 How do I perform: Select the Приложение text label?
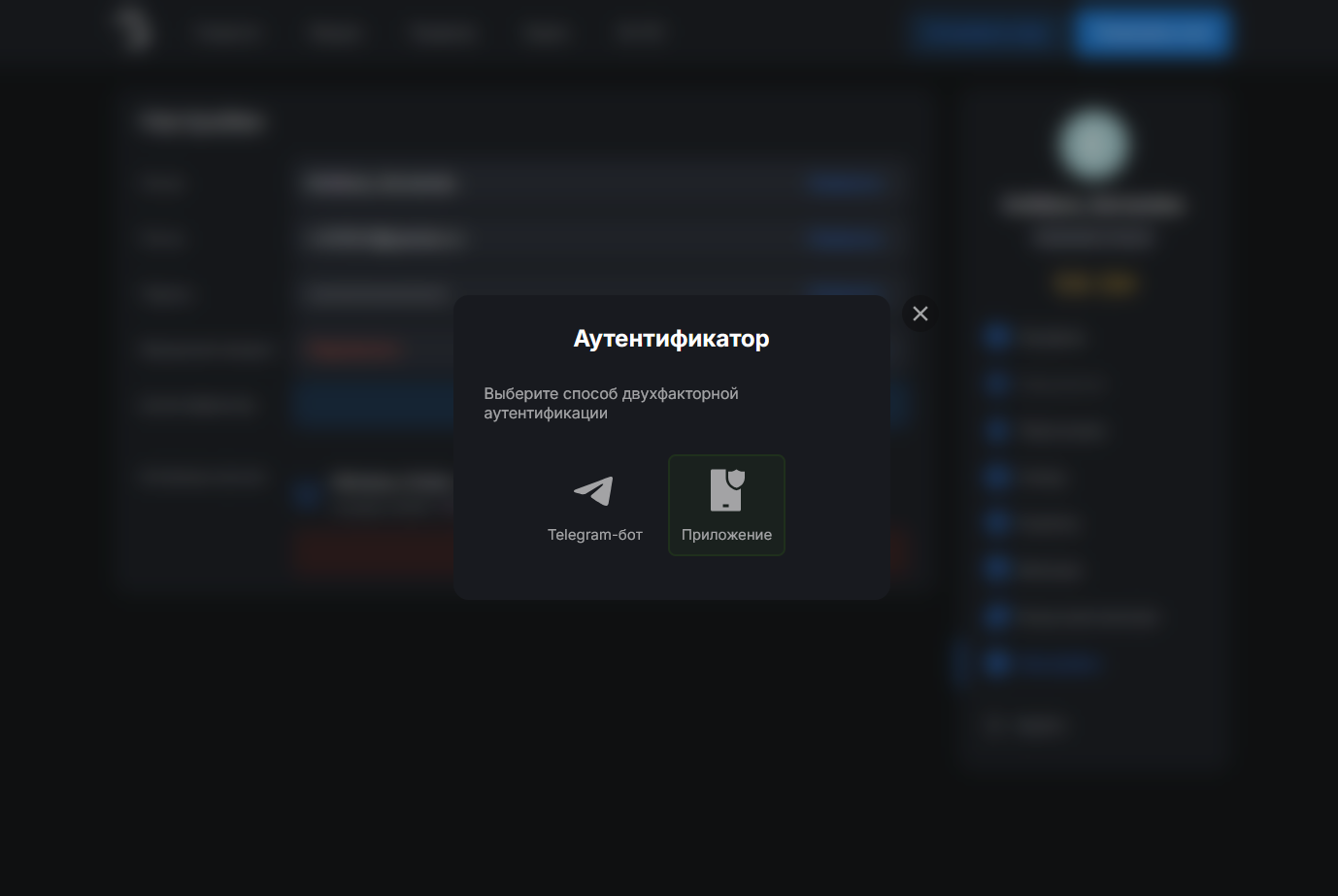click(726, 535)
